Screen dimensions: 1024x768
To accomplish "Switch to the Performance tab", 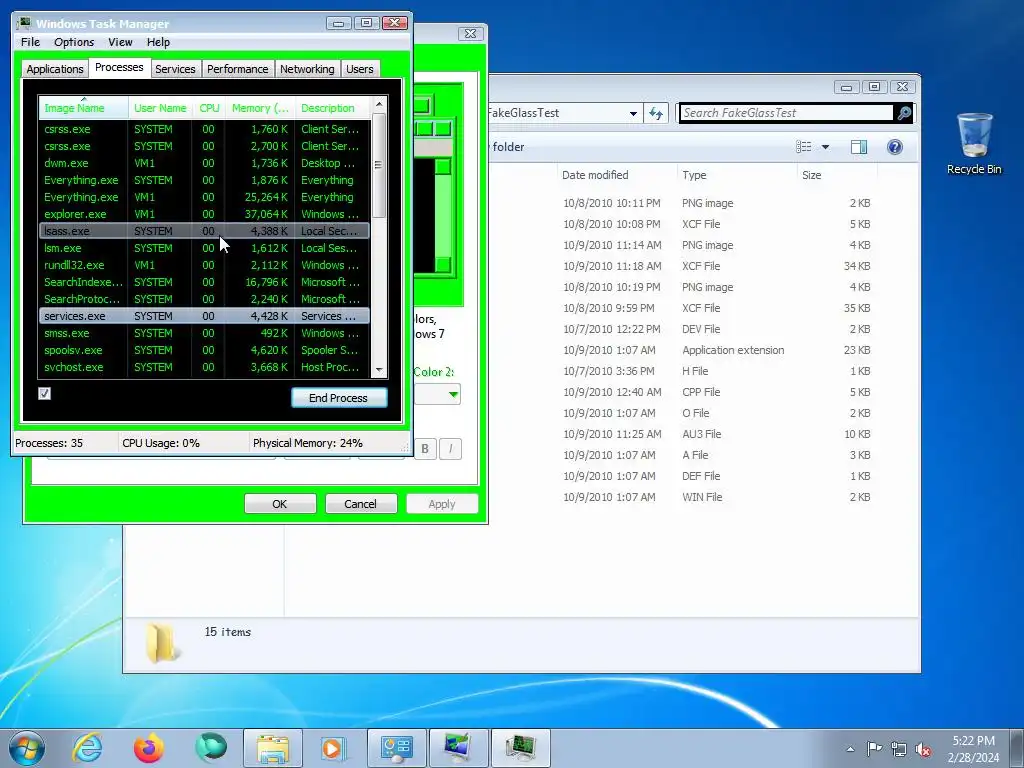I will click(238, 69).
